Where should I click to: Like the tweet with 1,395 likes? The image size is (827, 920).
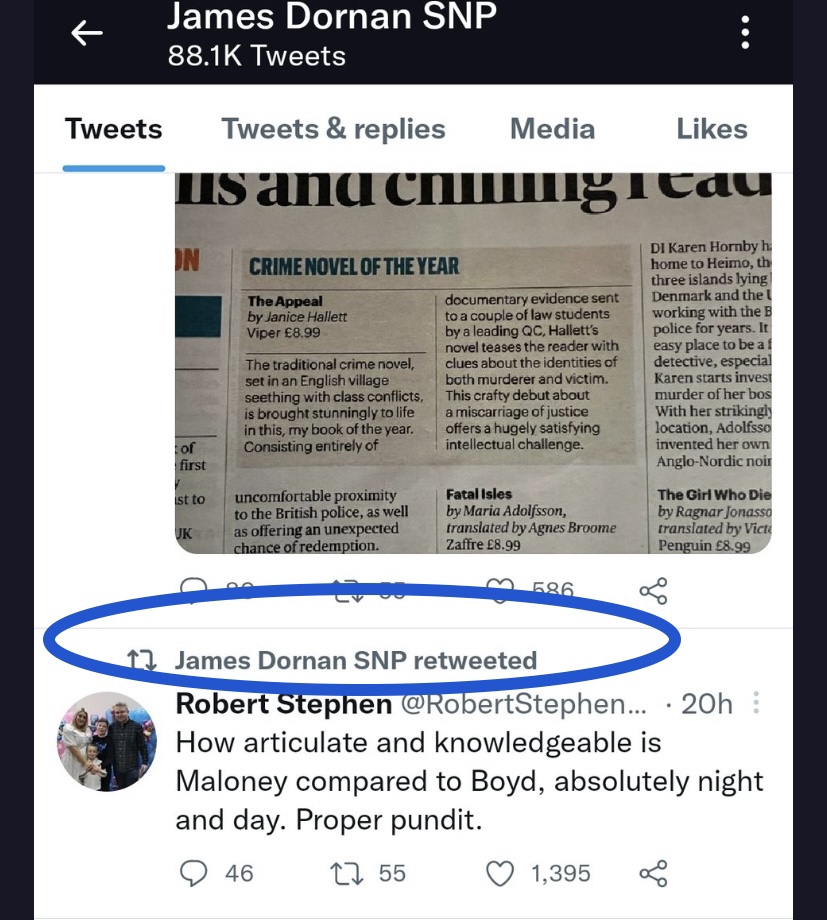[500, 873]
